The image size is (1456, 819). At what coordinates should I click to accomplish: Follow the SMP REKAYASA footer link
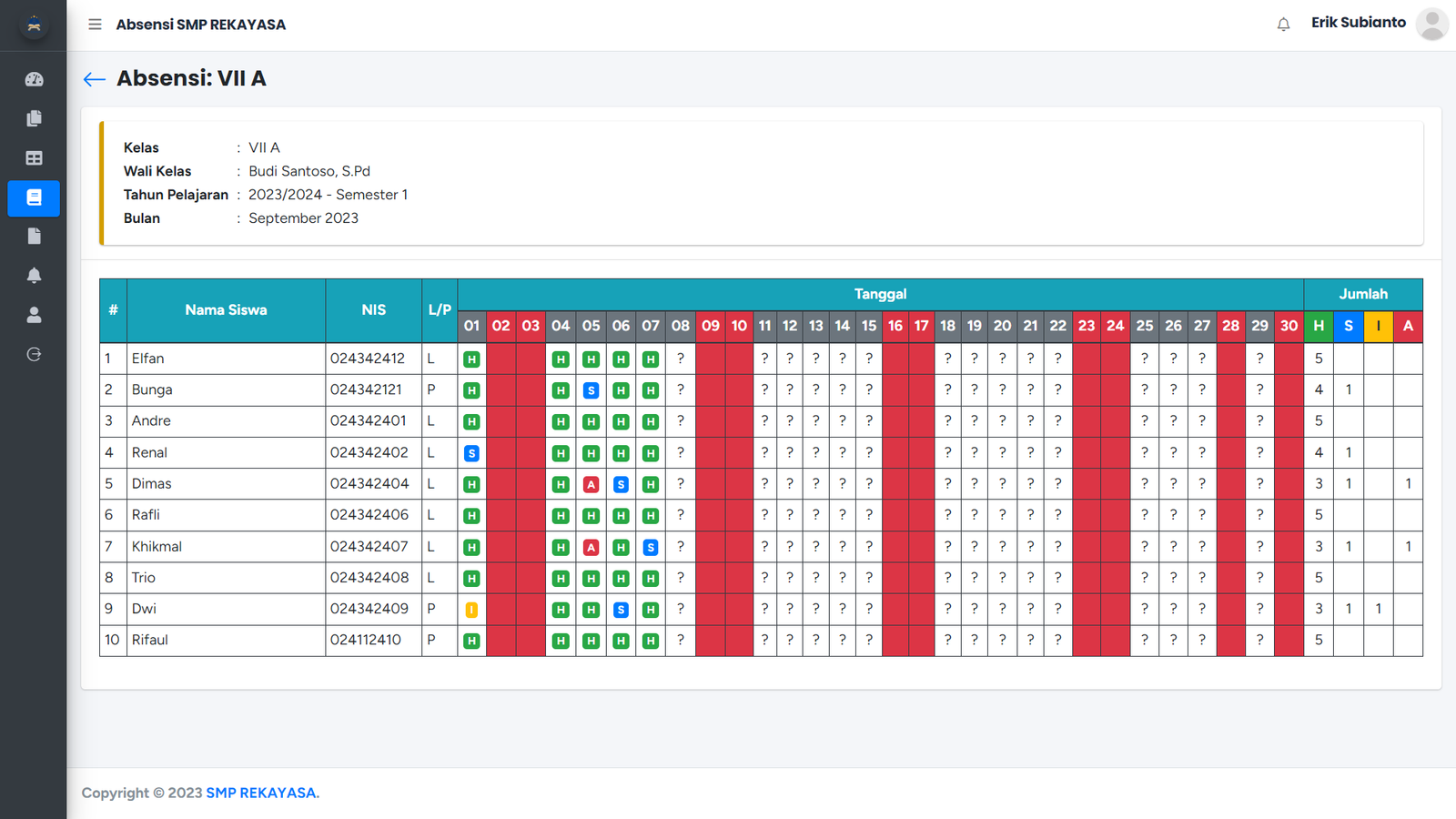pos(262,793)
